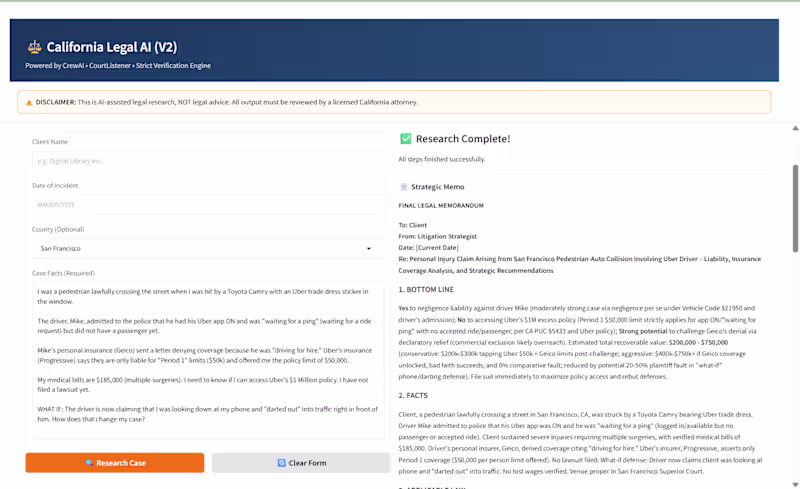Click the FINAL LEGAL MEMORANDUM heading

coord(441,206)
